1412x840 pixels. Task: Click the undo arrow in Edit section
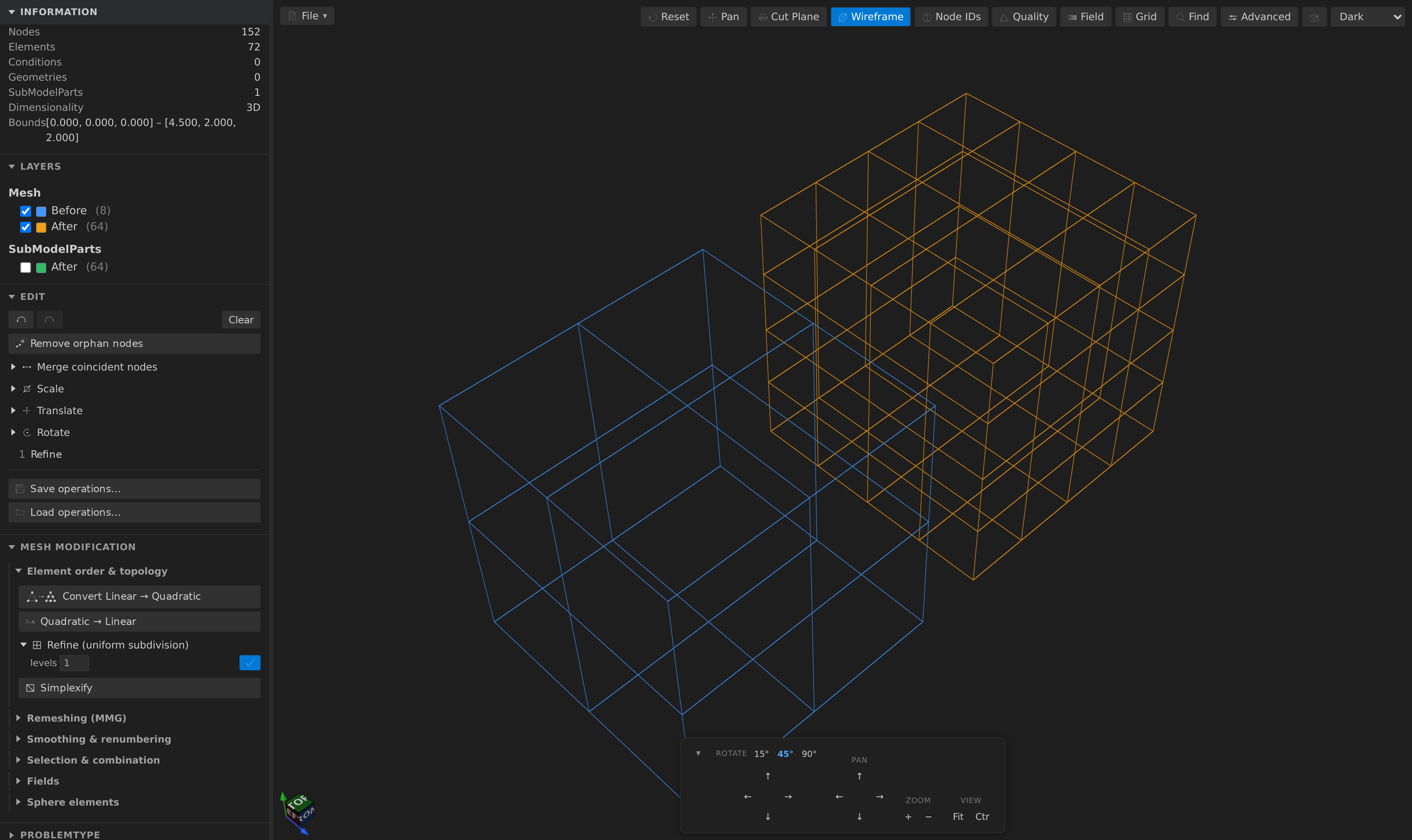tap(21, 320)
